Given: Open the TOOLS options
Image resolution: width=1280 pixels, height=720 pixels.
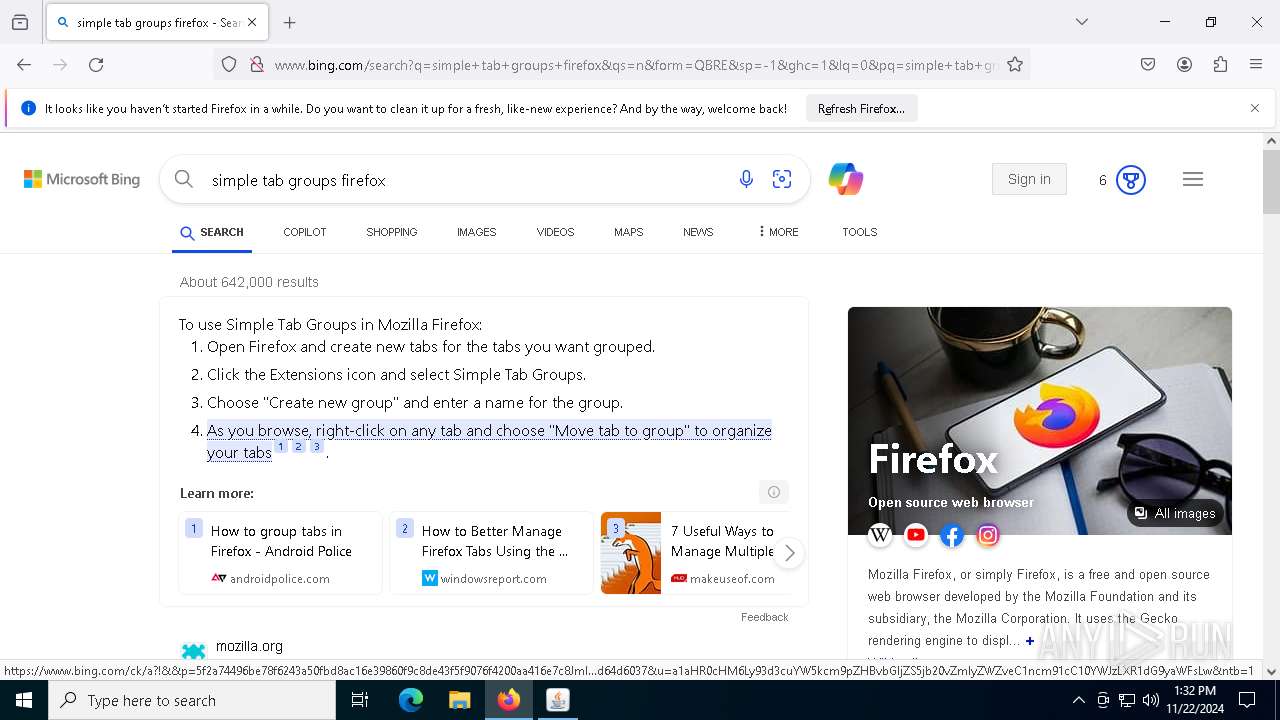Looking at the screenshot, I should (859, 232).
